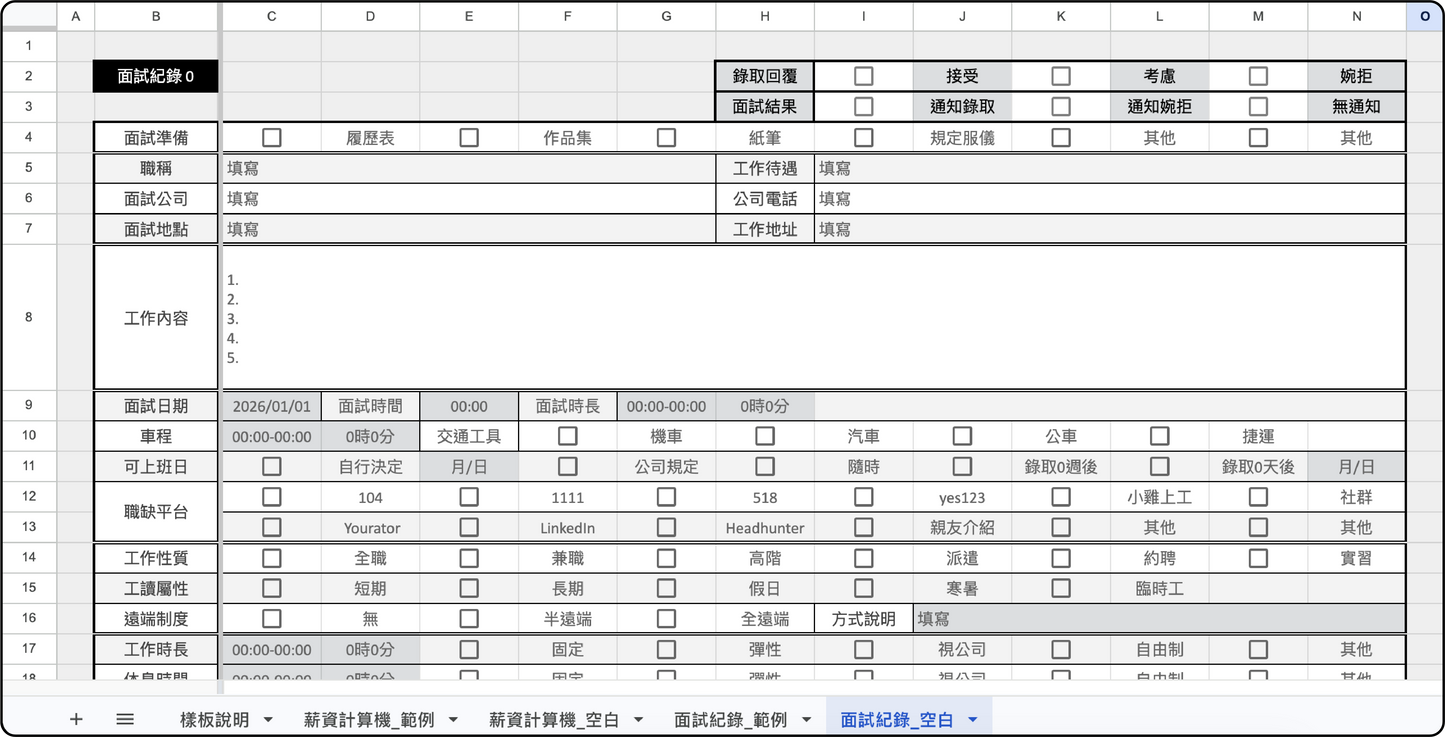Select the 職稱 填寫 input cell

[x=468, y=168]
